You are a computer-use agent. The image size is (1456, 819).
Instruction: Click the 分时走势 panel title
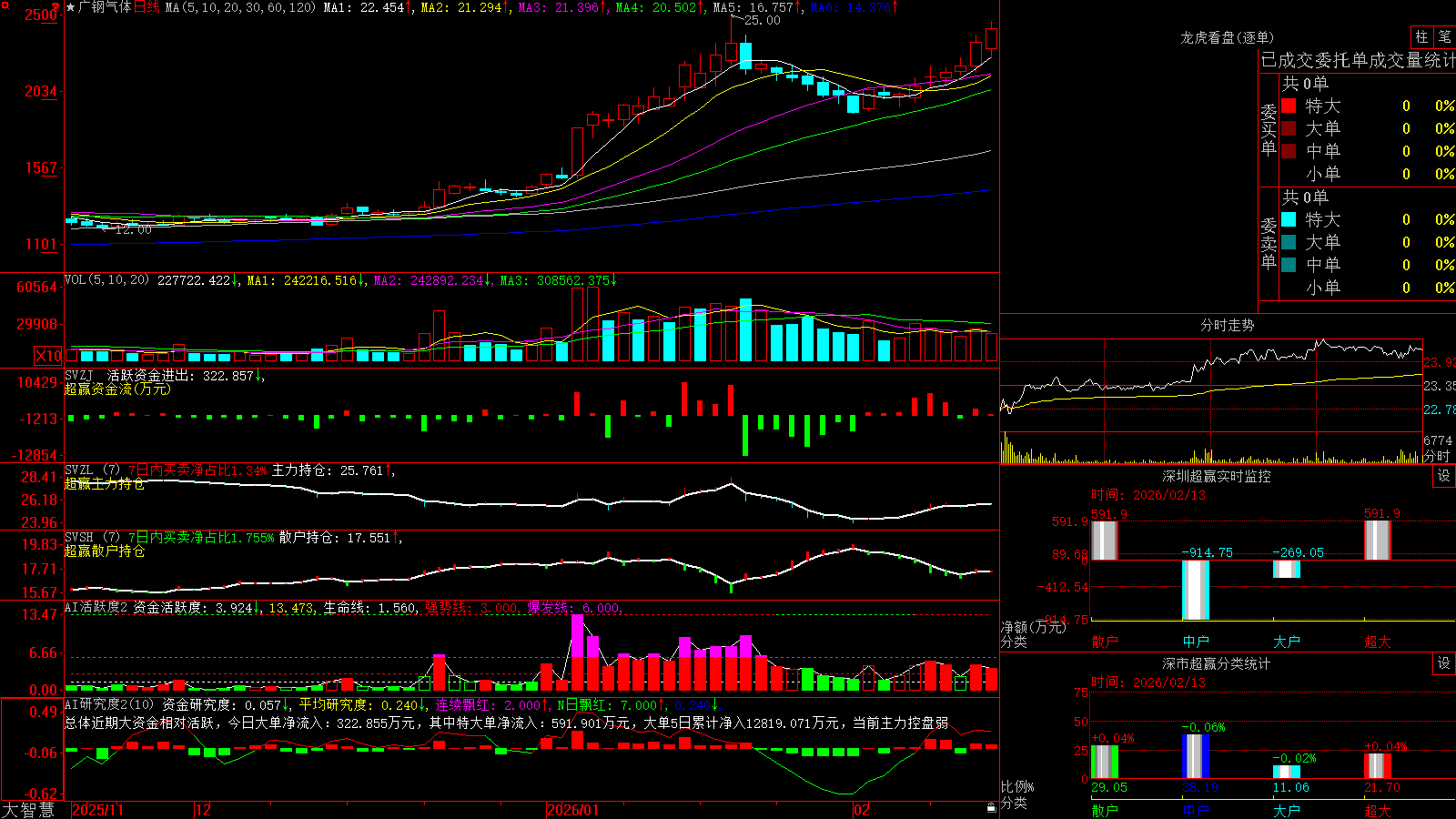click(x=1228, y=325)
